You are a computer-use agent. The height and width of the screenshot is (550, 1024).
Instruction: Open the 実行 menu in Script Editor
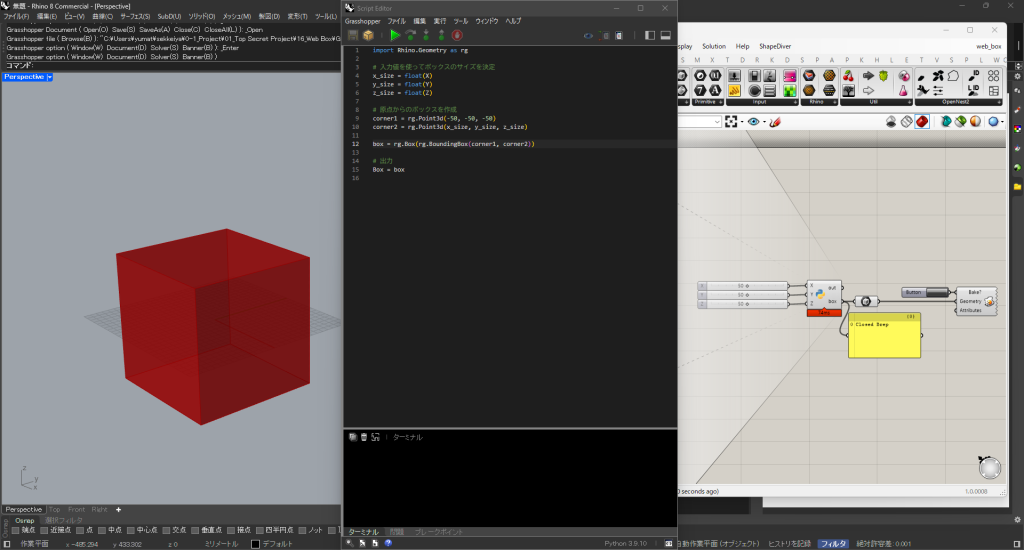tap(439, 21)
